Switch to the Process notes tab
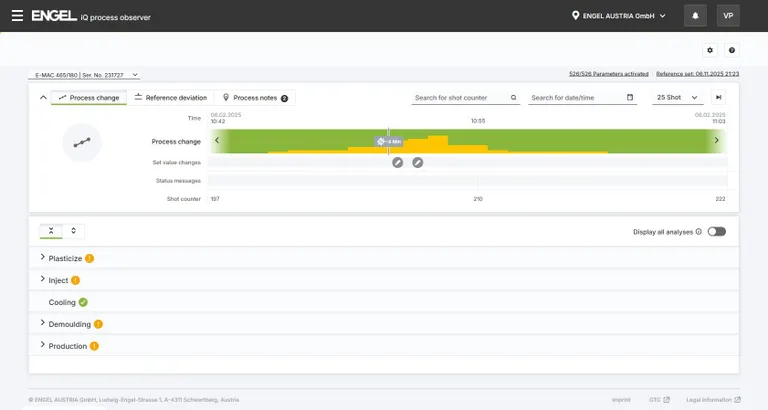 coord(255,97)
